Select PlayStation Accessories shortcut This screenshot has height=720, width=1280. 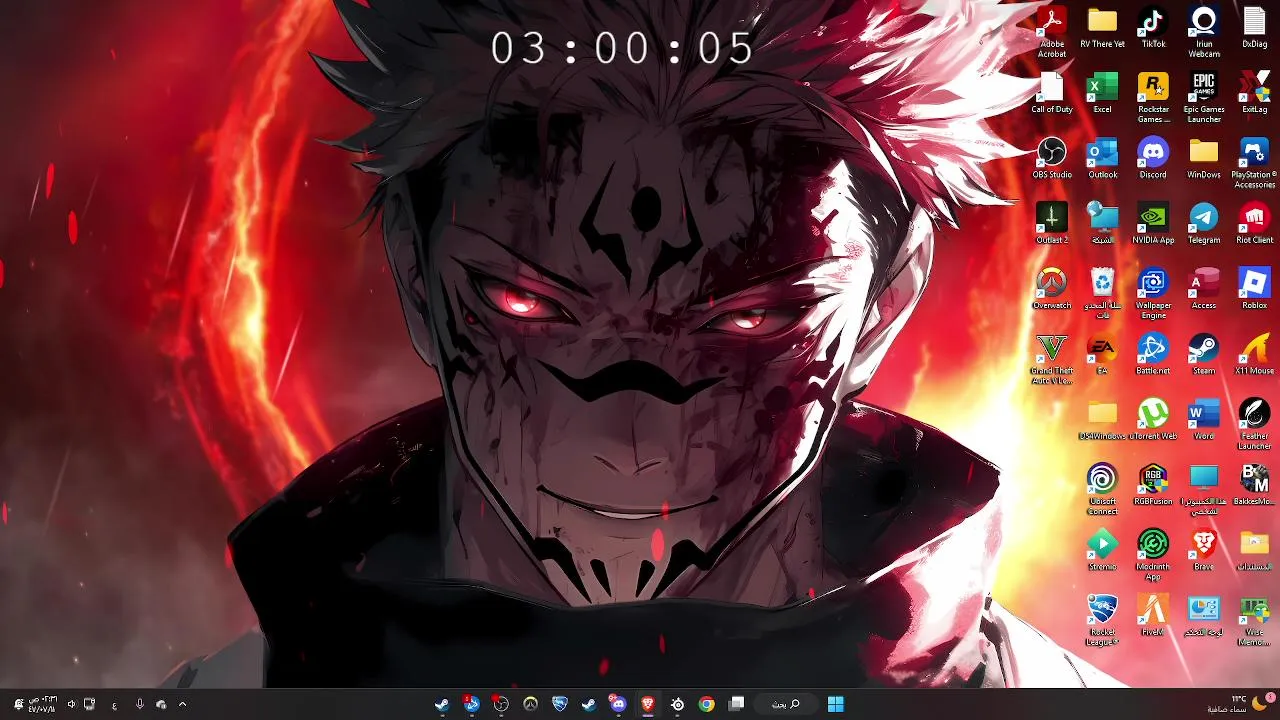pos(1254,163)
